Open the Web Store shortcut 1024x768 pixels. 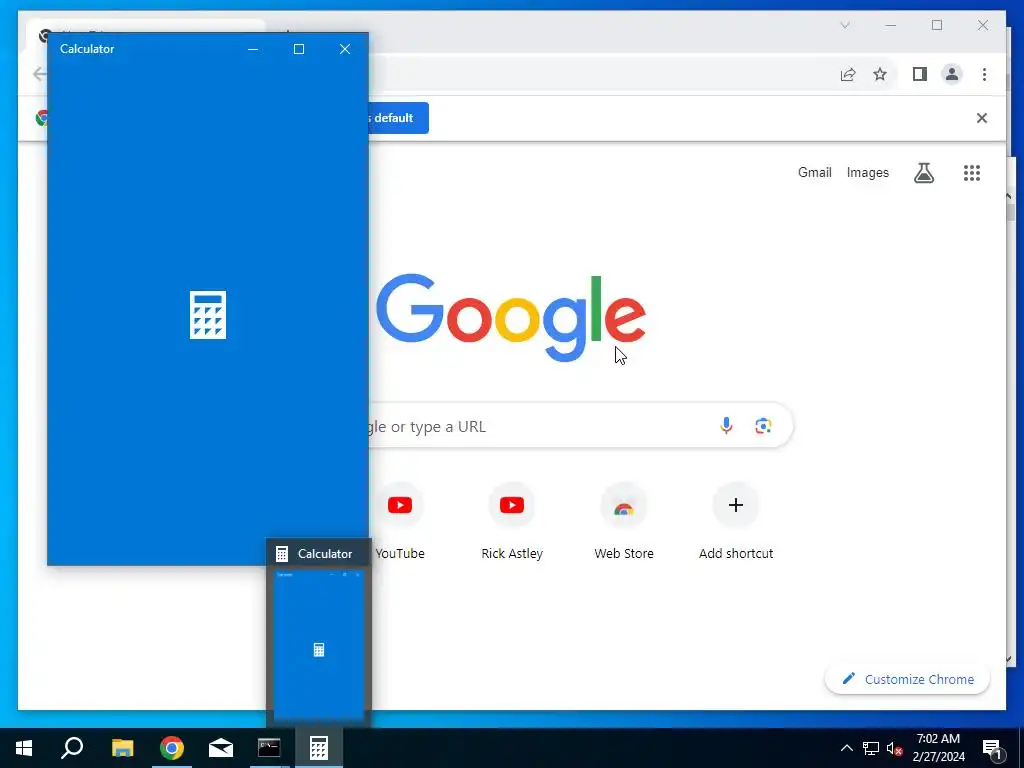pos(624,505)
